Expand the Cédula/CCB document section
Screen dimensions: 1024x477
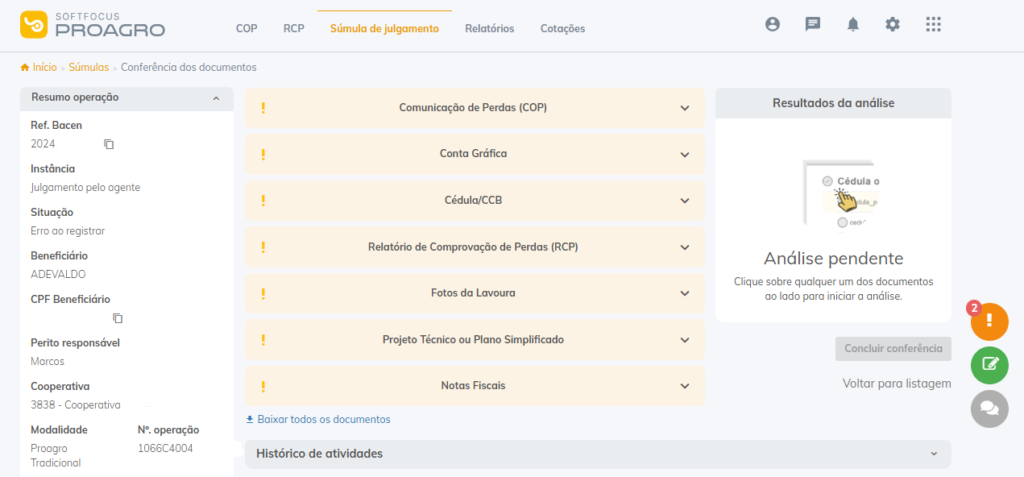(474, 200)
